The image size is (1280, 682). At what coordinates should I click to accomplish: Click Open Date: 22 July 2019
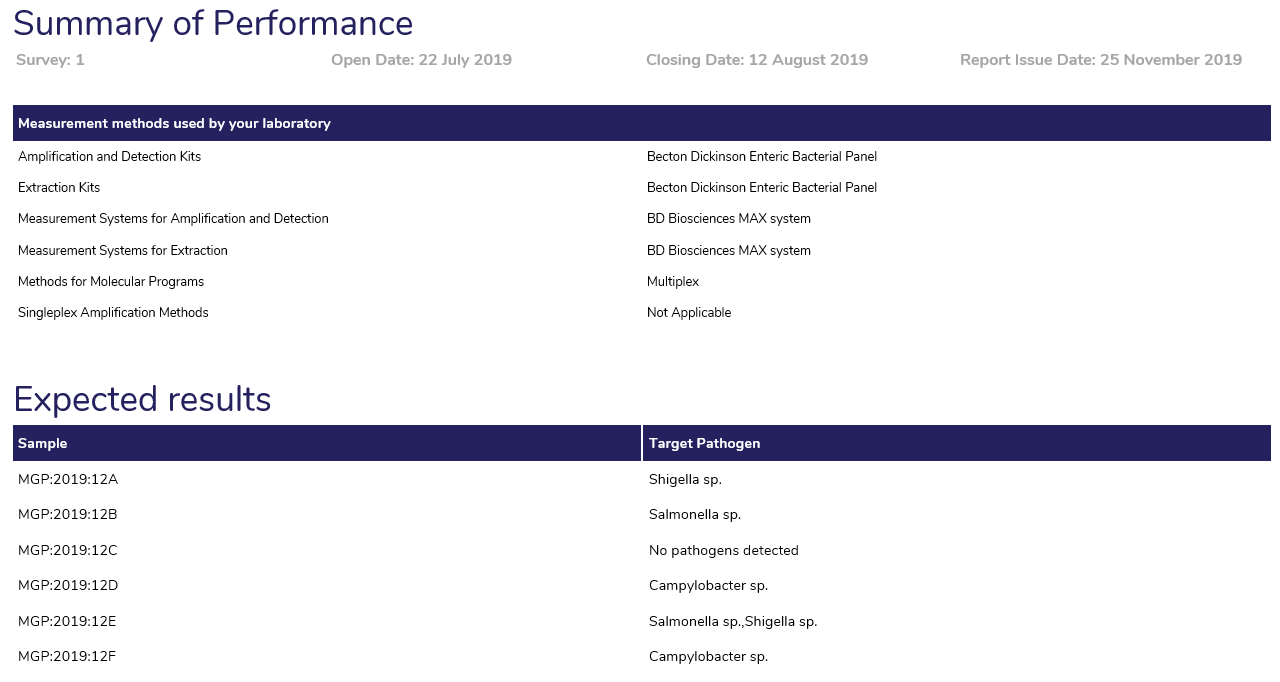(421, 60)
